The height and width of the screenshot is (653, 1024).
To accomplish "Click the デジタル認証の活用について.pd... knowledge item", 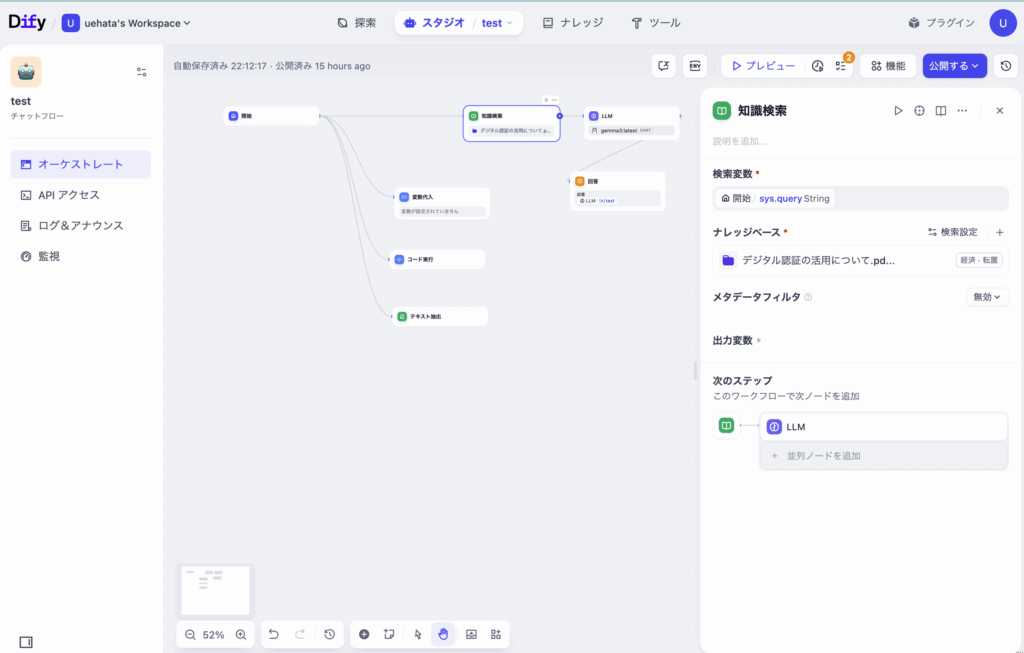I will coord(860,260).
